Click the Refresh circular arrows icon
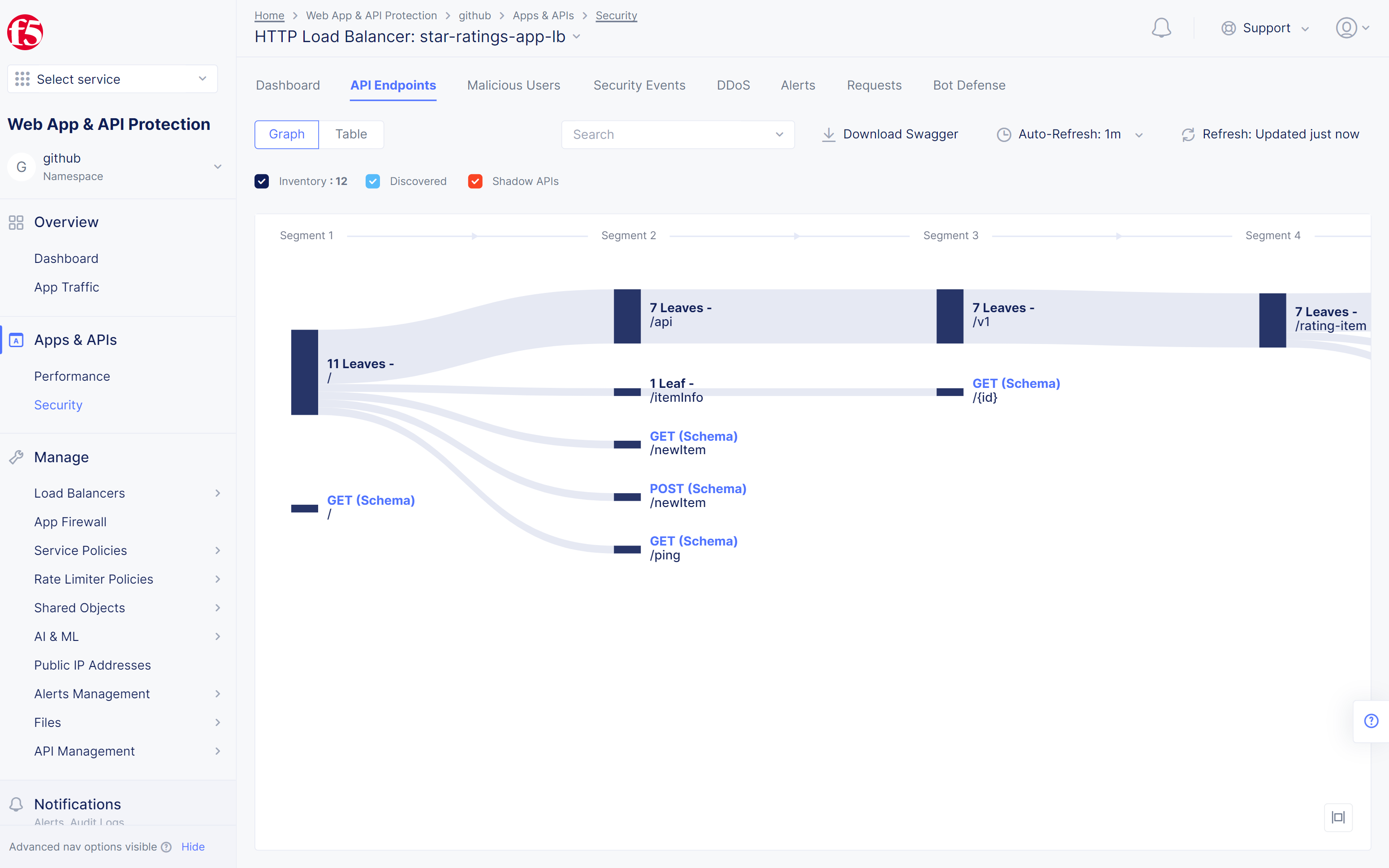Viewport: 1389px width, 868px height. tap(1187, 134)
